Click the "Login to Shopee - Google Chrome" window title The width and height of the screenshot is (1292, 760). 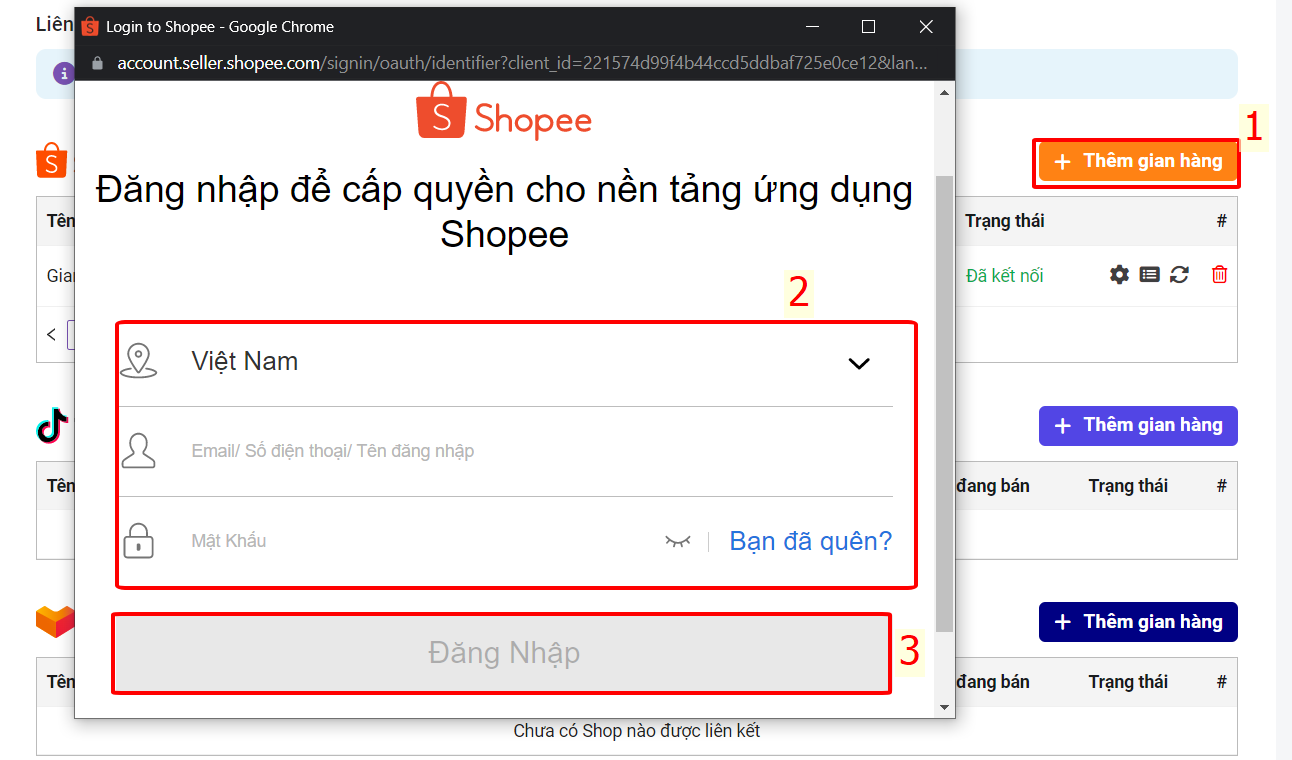coord(220,27)
